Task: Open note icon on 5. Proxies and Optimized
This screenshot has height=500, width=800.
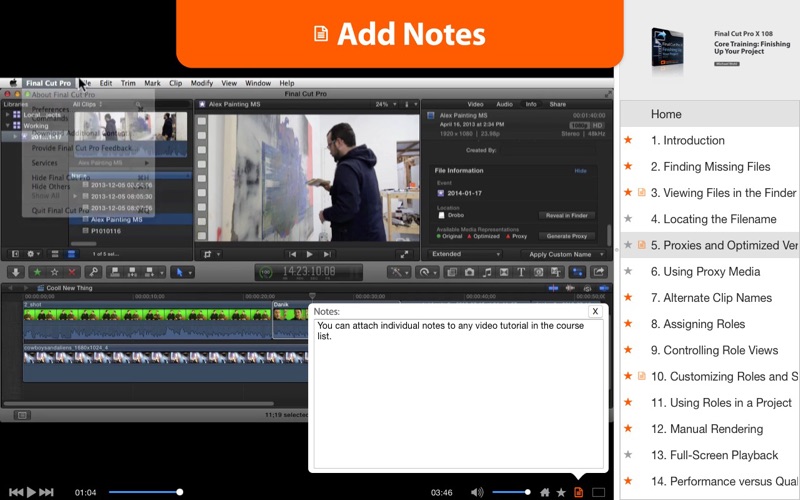Action: [642, 245]
